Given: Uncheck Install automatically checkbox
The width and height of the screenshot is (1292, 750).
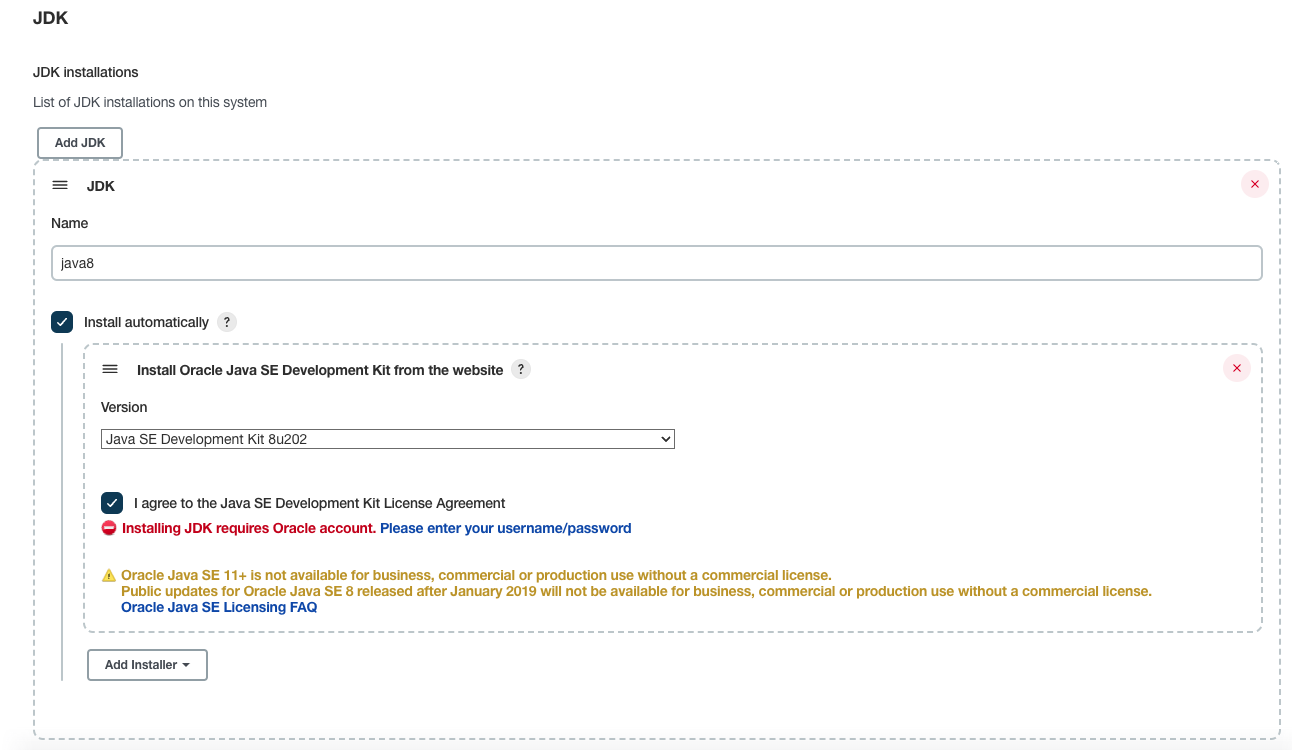Looking at the screenshot, I should 62,322.
